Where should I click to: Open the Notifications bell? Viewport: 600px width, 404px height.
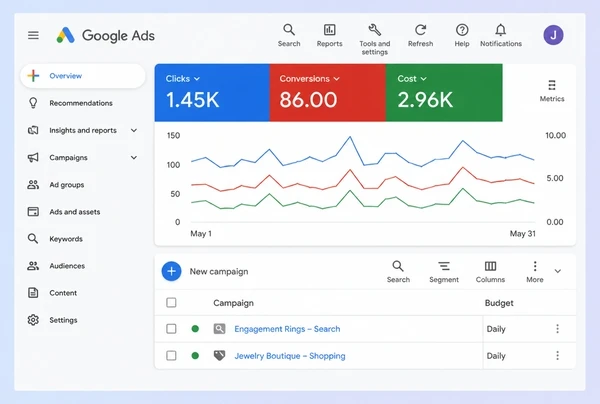(x=501, y=36)
